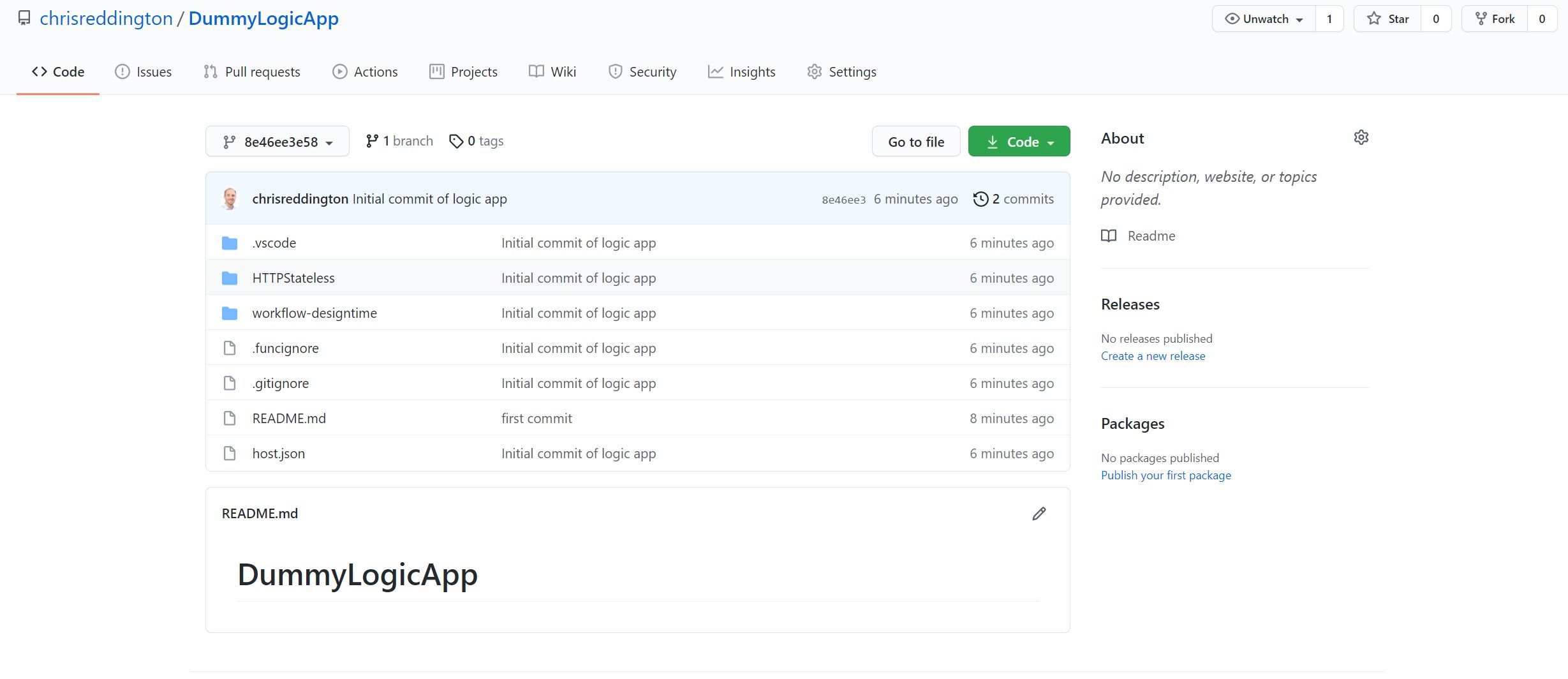
Task: Switch to the Pull requests tab
Action: point(263,71)
